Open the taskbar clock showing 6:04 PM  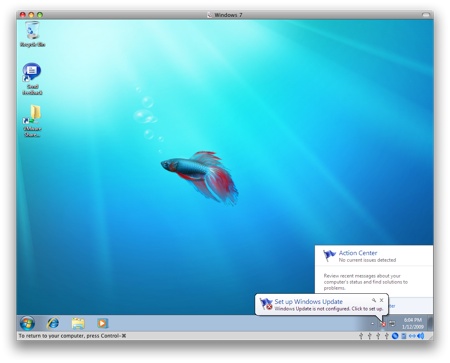[x=413, y=323]
